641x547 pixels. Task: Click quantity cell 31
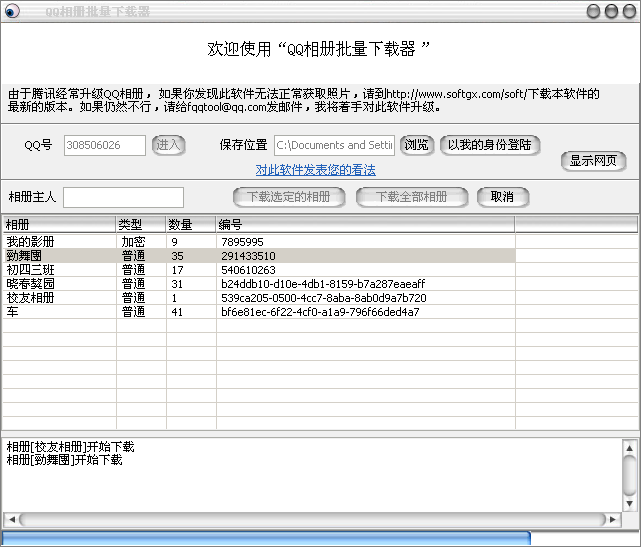tap(177, 284)
